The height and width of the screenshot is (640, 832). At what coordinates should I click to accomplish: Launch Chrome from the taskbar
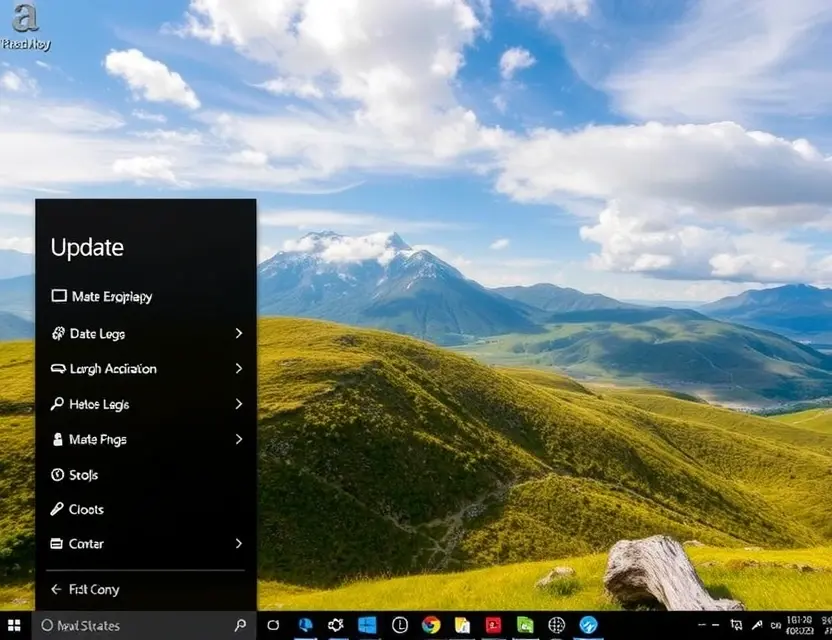pos(431,625)
